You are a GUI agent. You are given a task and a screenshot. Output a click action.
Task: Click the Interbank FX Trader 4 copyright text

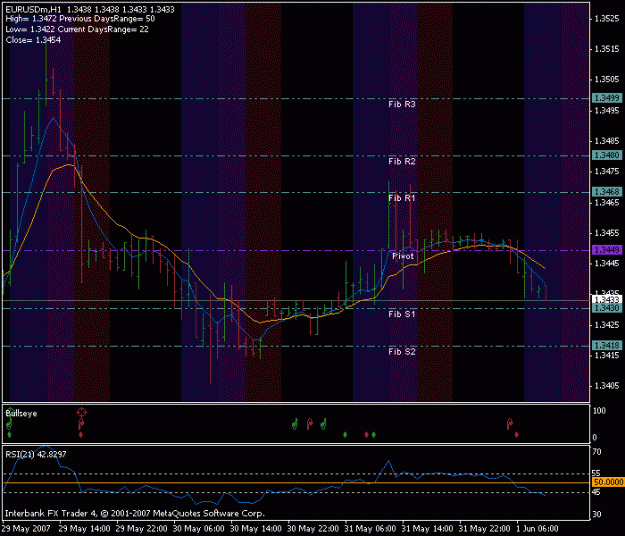(135, 513)
